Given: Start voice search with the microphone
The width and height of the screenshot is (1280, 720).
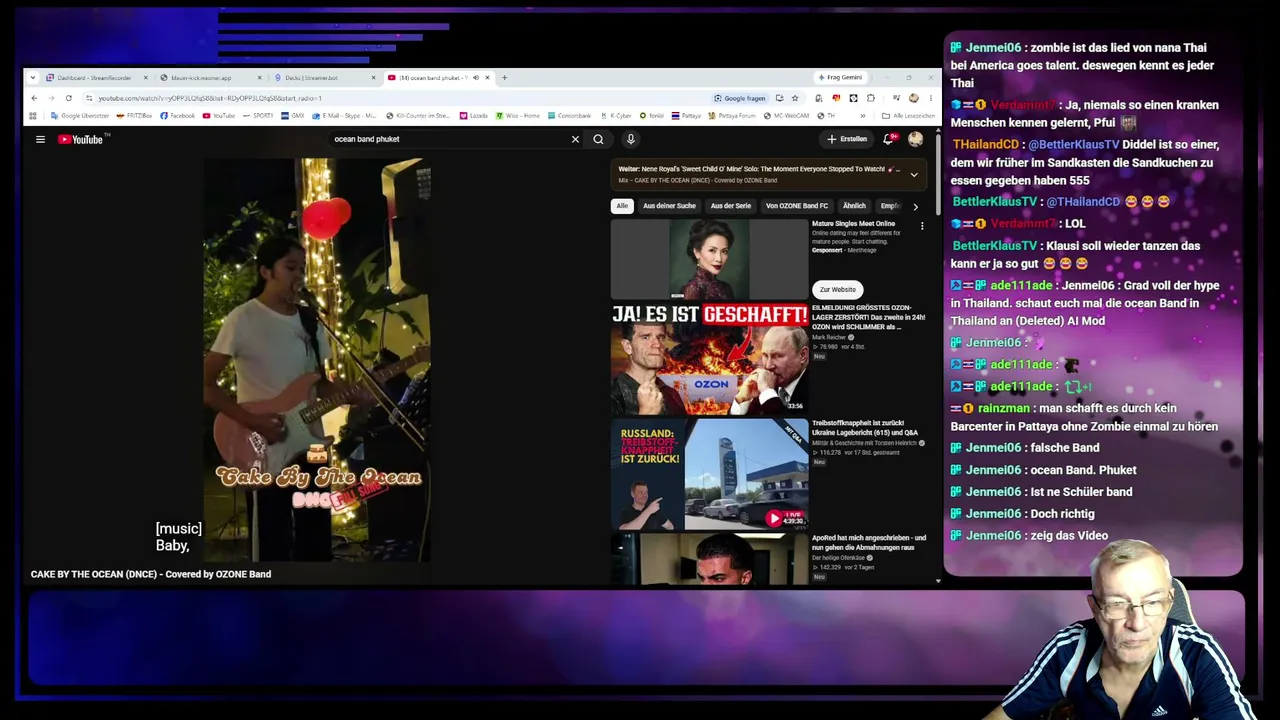Looking at the screenshot, I should coord(630,139).
